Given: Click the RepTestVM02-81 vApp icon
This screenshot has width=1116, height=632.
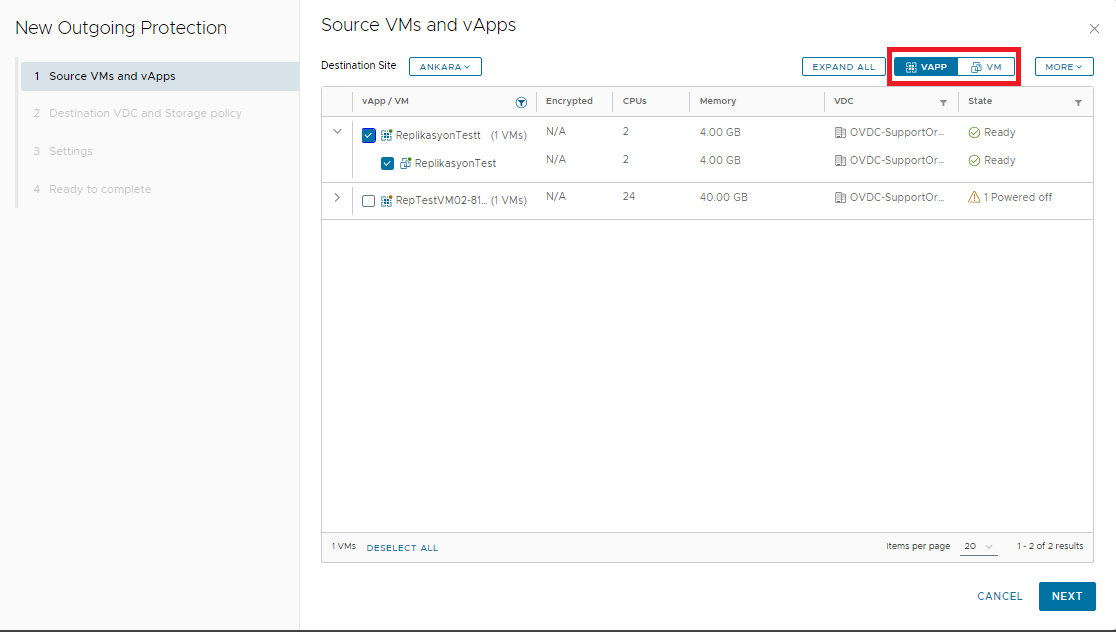Looking at the screenshot, I should [386, 201].
